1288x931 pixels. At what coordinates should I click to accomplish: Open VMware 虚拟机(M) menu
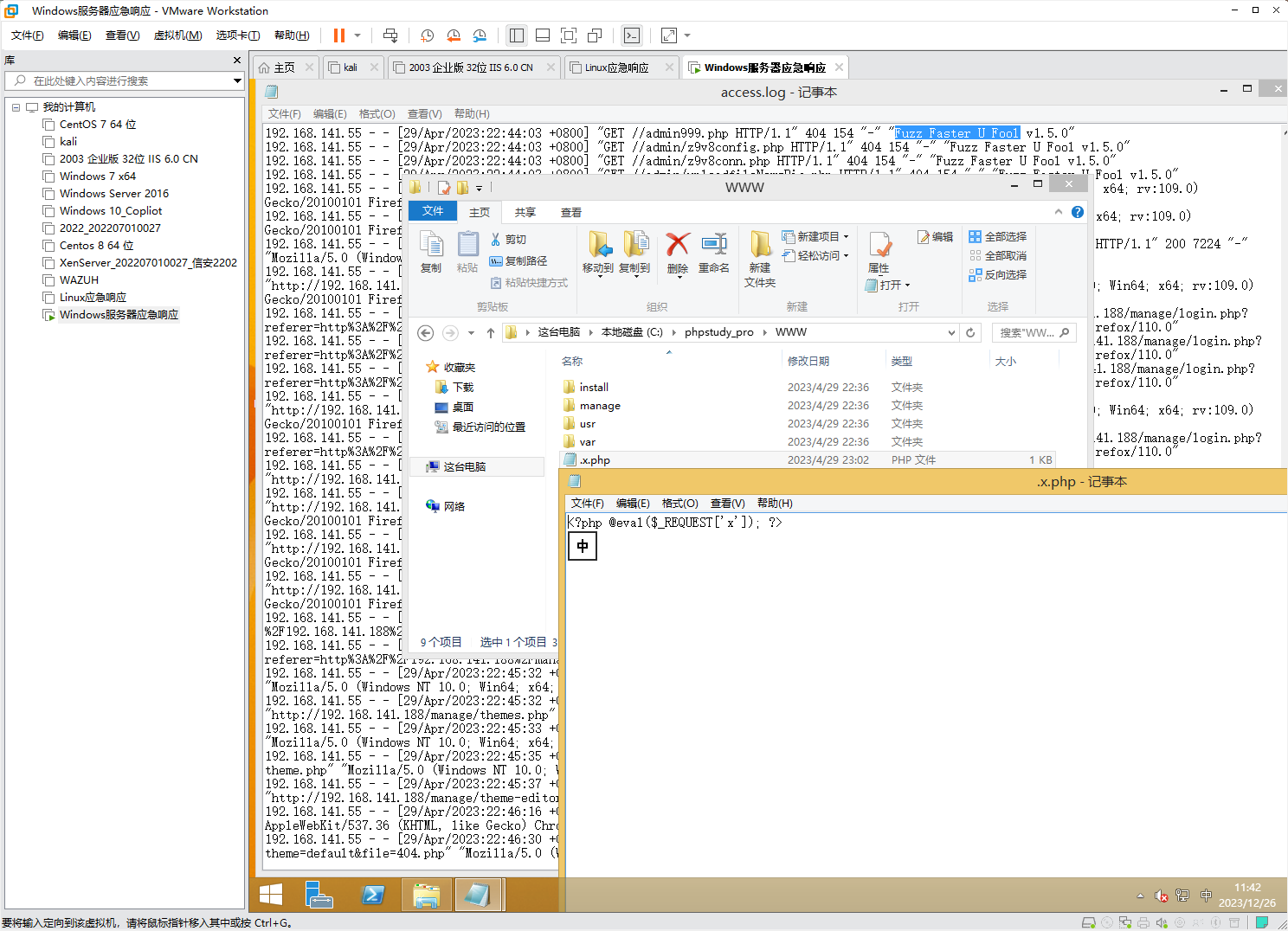[177, 35]
